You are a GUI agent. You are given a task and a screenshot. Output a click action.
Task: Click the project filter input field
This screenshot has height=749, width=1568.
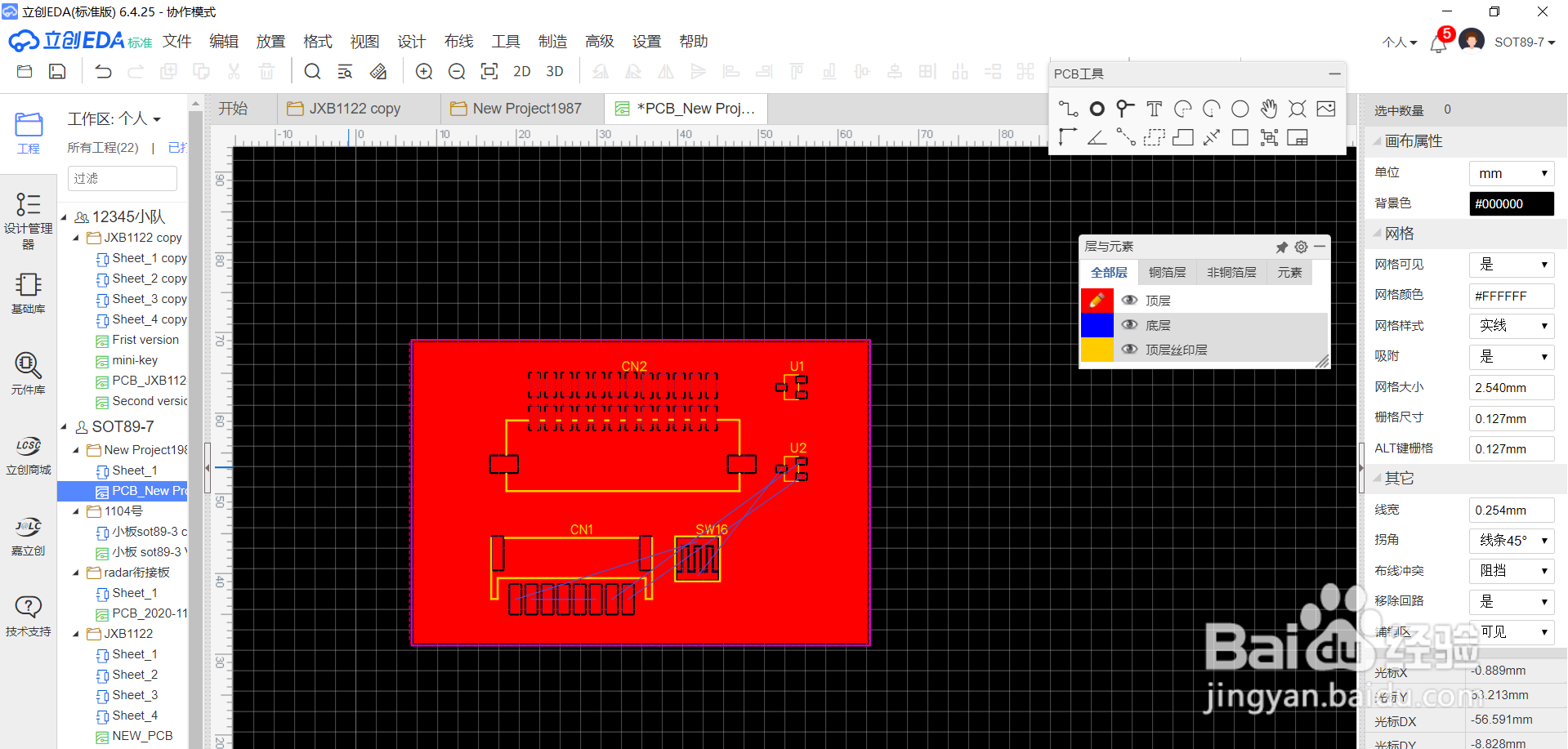123,178
